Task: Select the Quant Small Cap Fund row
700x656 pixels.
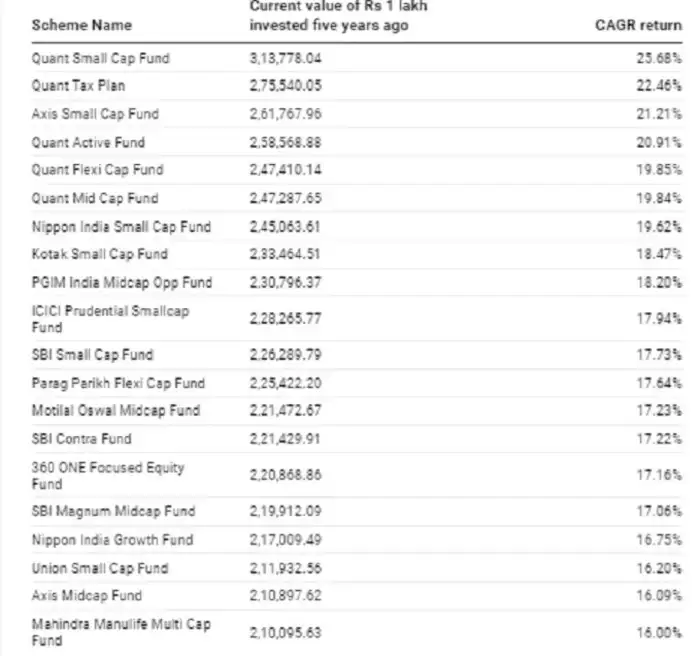Action: (x=357, y=58)
